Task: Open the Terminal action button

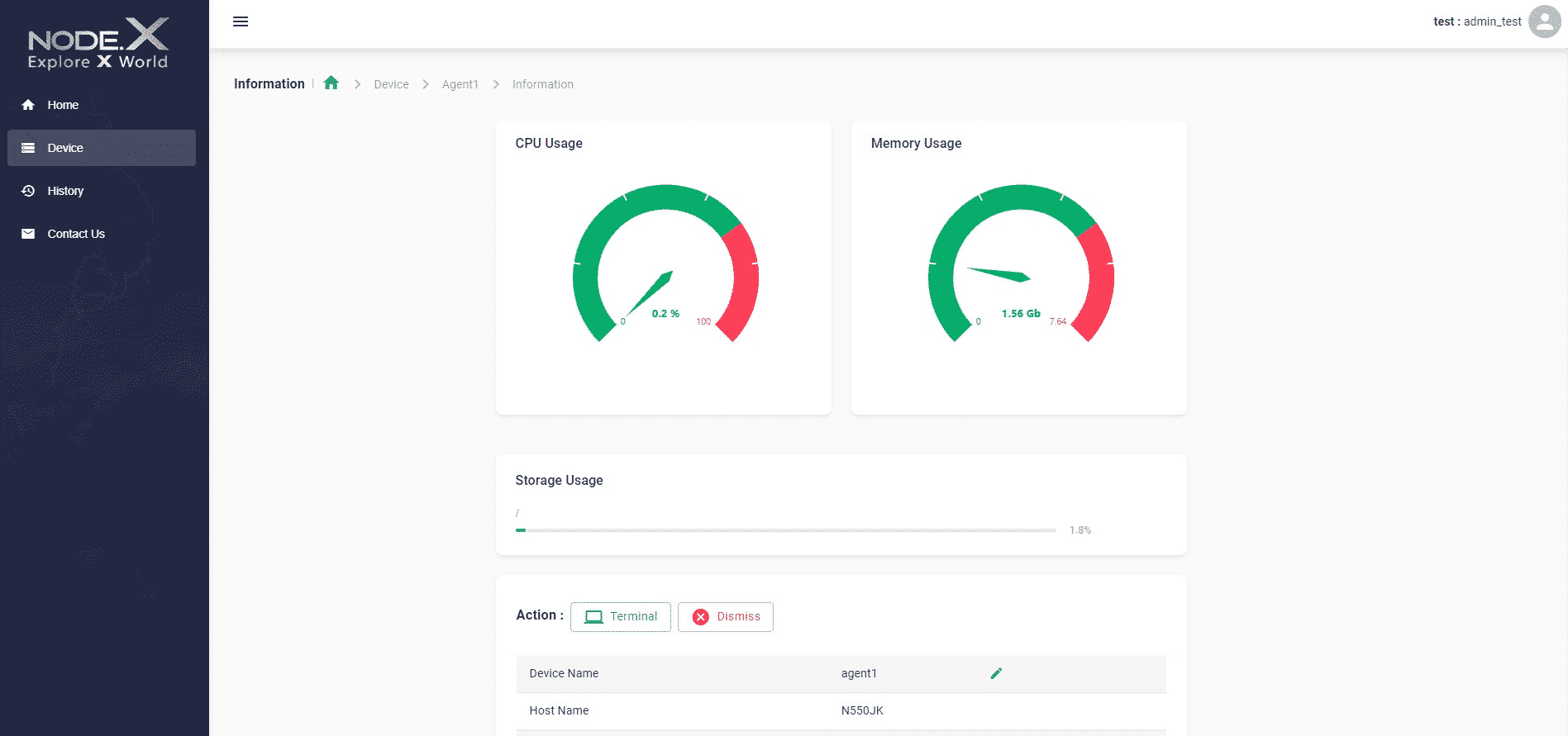Action: [x=620, y=617]
